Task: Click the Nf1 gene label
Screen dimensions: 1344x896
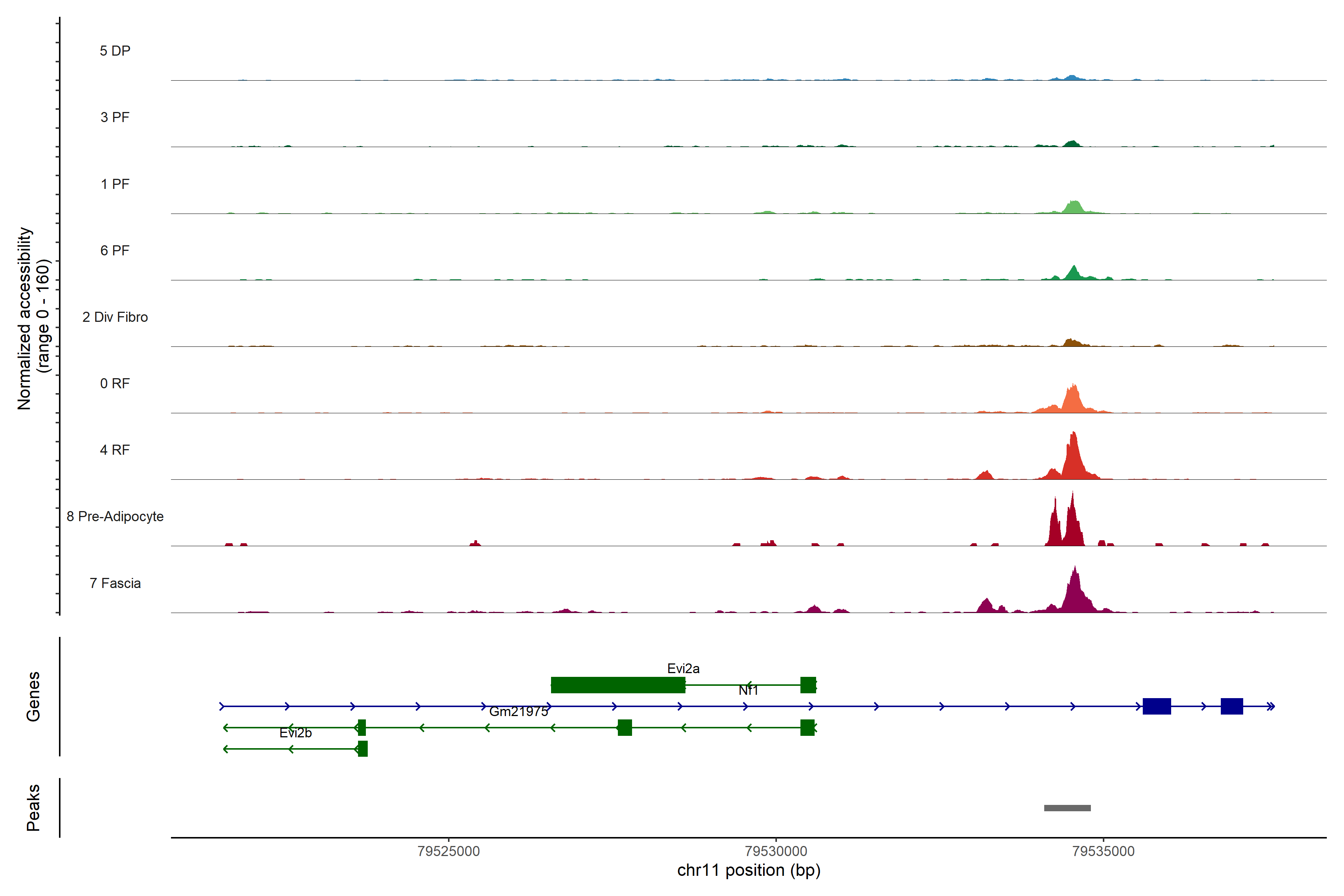Action: click(748, 690)
